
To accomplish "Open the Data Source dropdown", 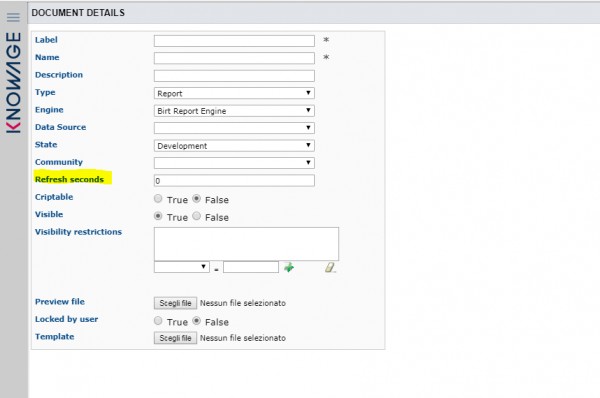I will pyautogui.click(x=234, y=128).
